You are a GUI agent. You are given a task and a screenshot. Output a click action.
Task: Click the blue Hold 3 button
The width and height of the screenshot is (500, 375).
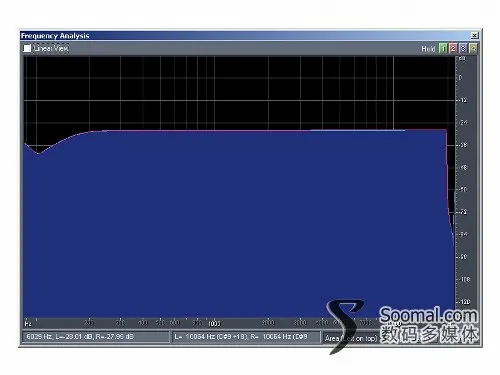[x=463, y=49]
